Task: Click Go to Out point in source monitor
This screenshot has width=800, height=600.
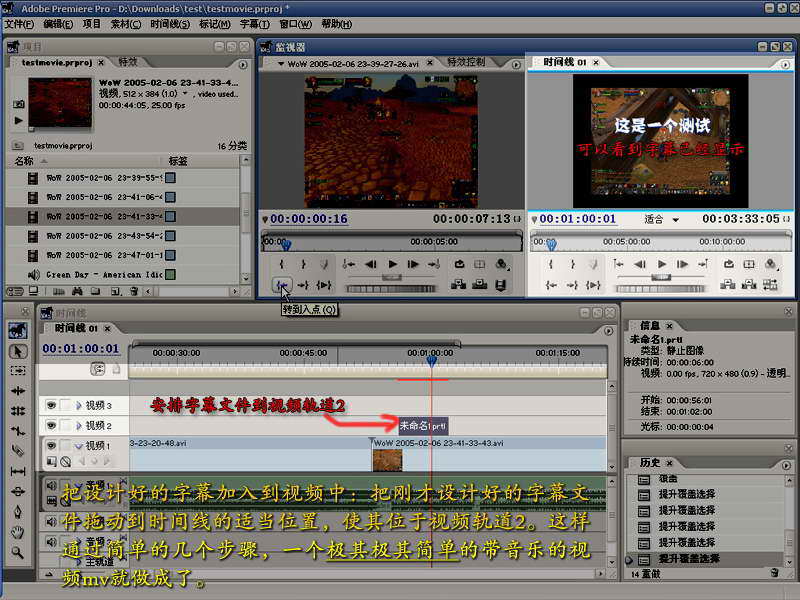Action: tap(303, 285)
